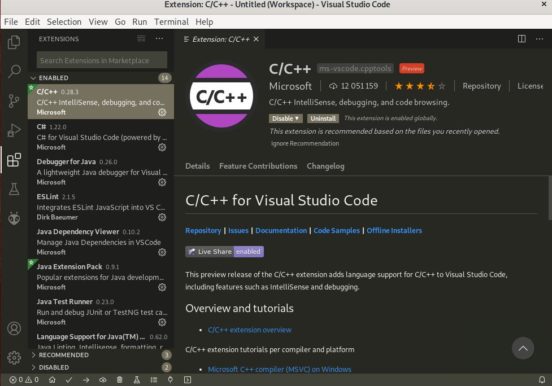Open the Go menu
Viewport: 552px width, 386px height.
click(120, 22)
